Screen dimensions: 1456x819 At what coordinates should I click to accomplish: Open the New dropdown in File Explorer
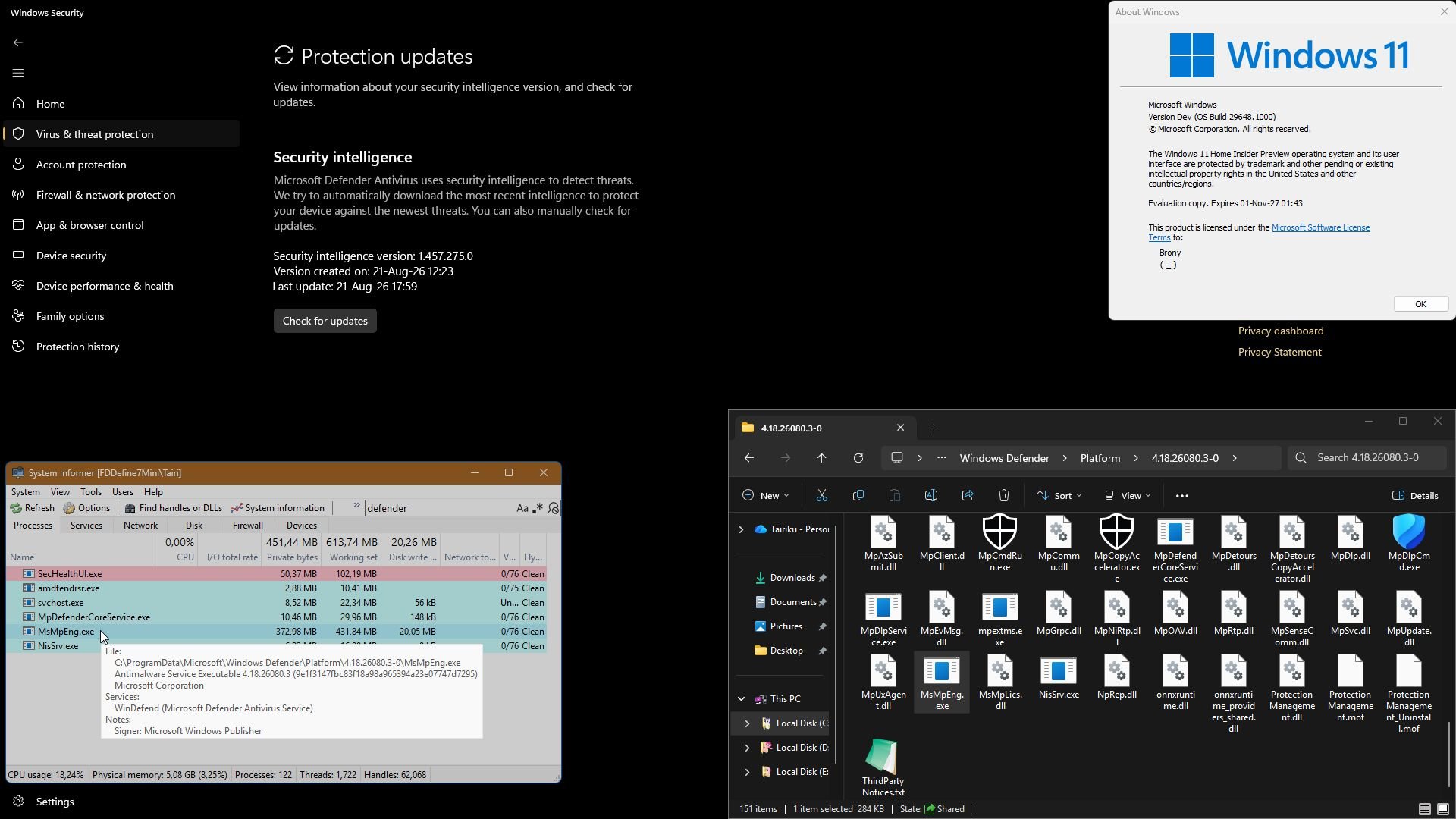765,496
